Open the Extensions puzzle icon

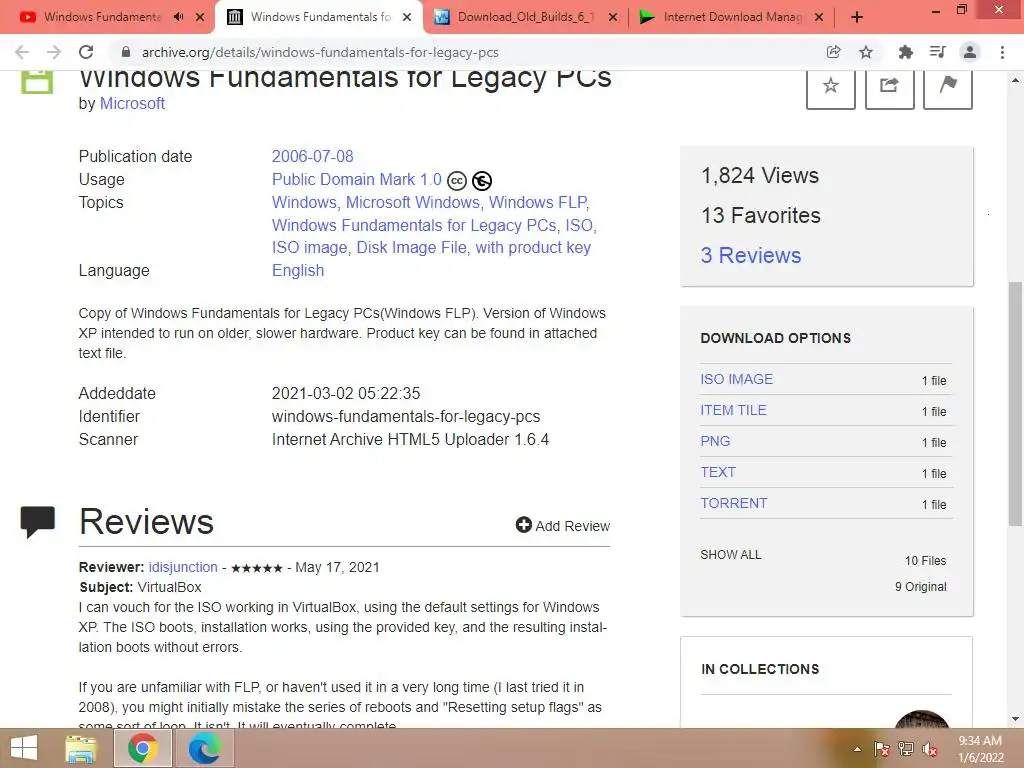pos(905,52)
